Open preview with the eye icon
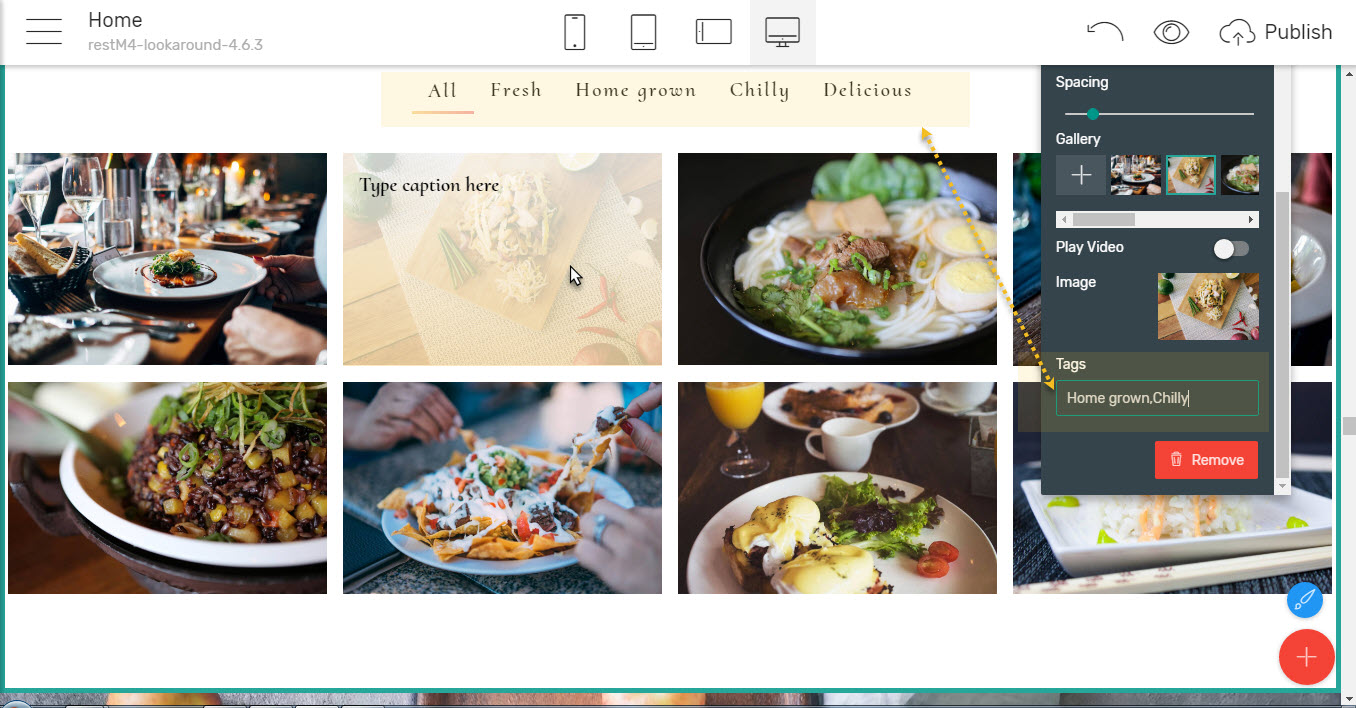 1171,32
